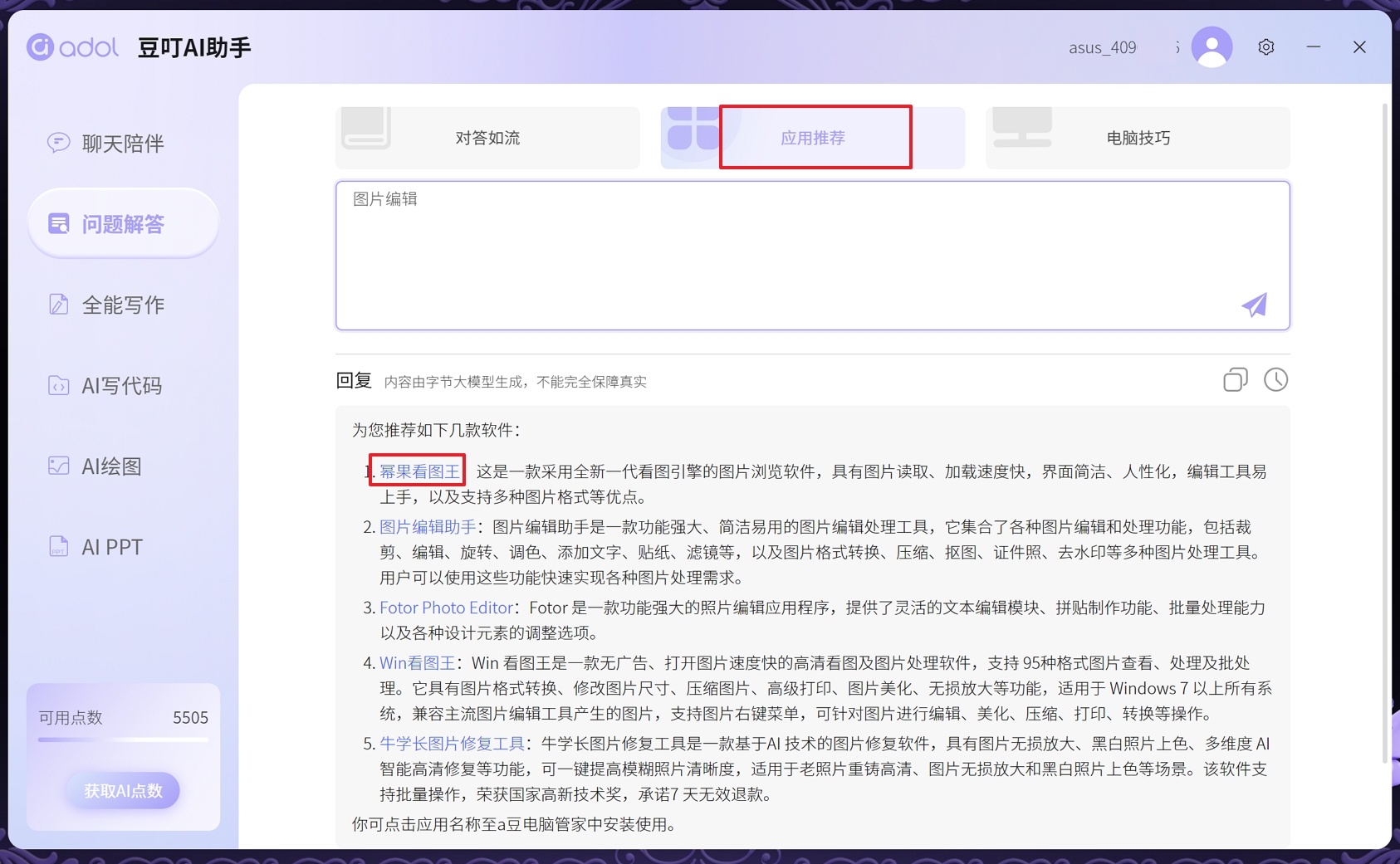Image resolution: width=1400 pixels, height=864 pixels.
Task: Click the vertical scrollbar on the right
Action: [x=1384, y=432]
